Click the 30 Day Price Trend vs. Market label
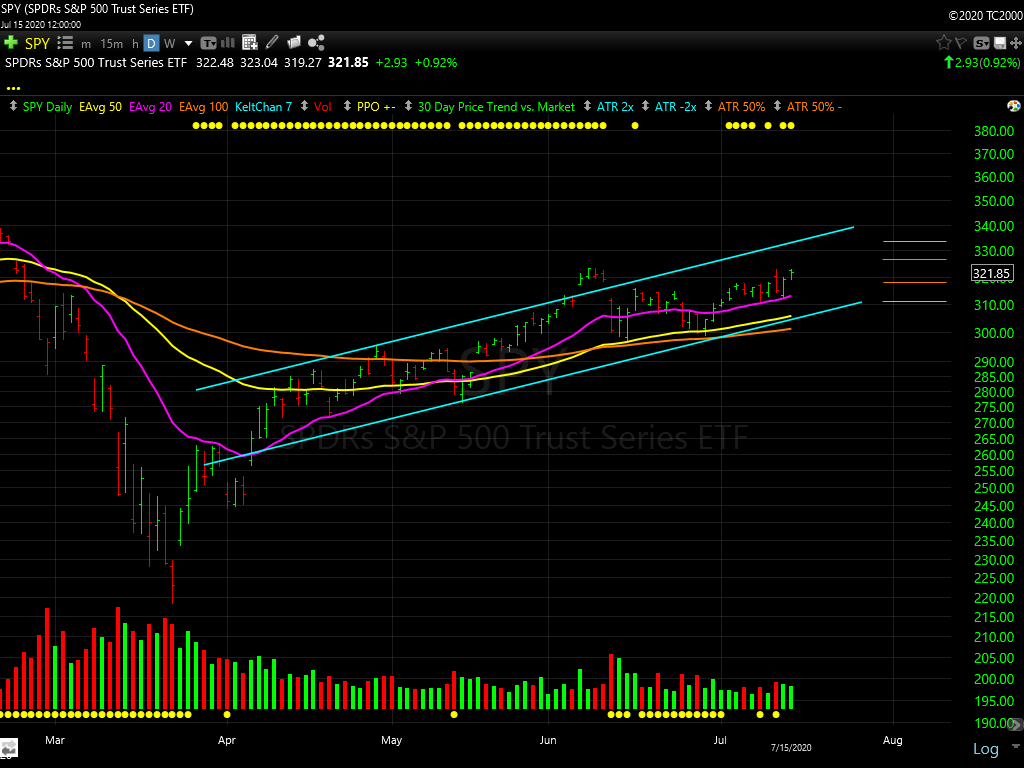Screen dimensions: 1024x768 click(496, 106)
